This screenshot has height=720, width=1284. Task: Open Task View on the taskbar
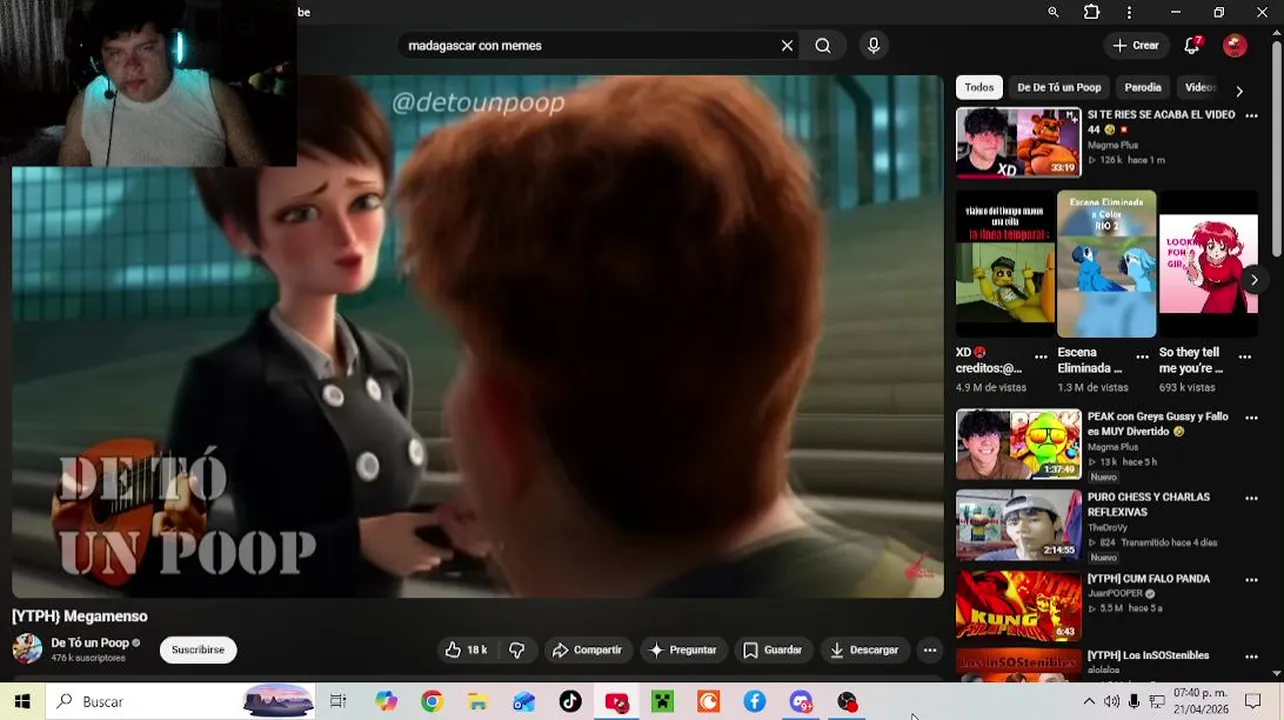coord(338,702)
